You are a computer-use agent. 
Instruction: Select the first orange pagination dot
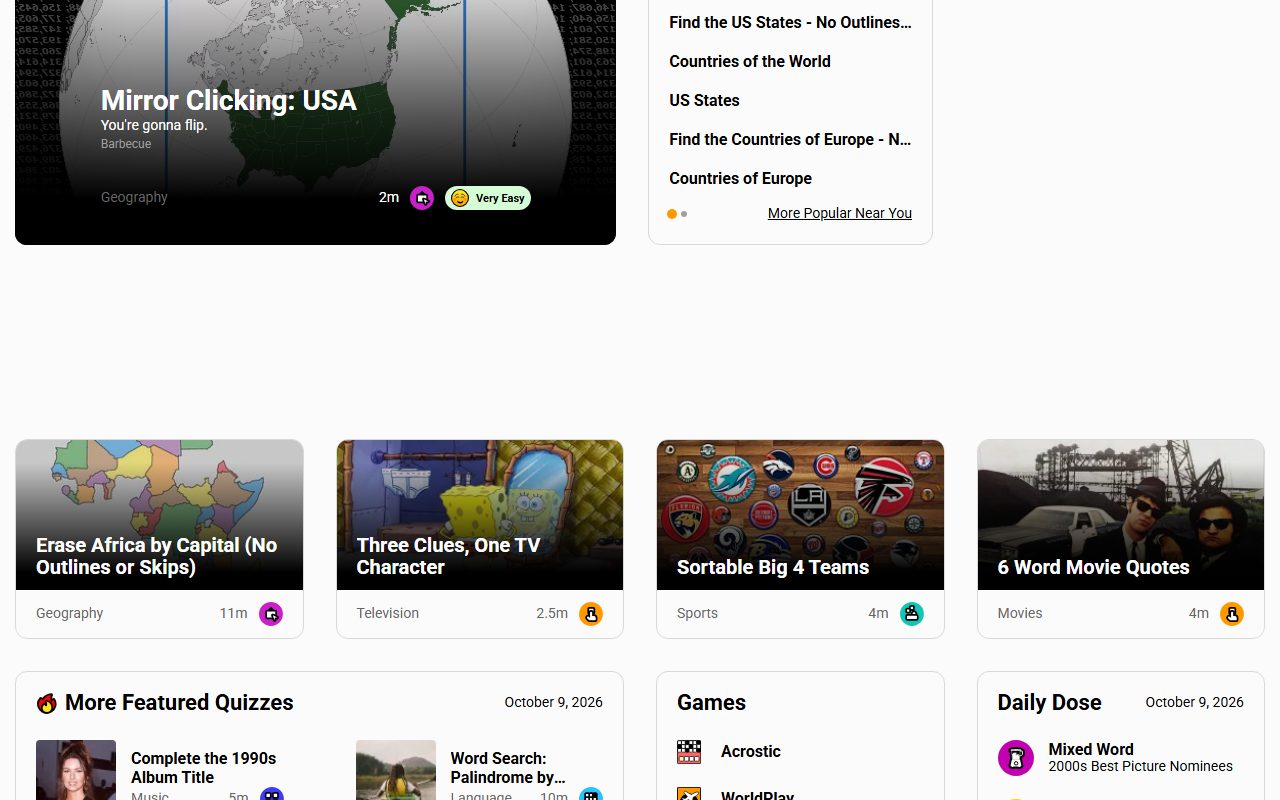(672, 214)
